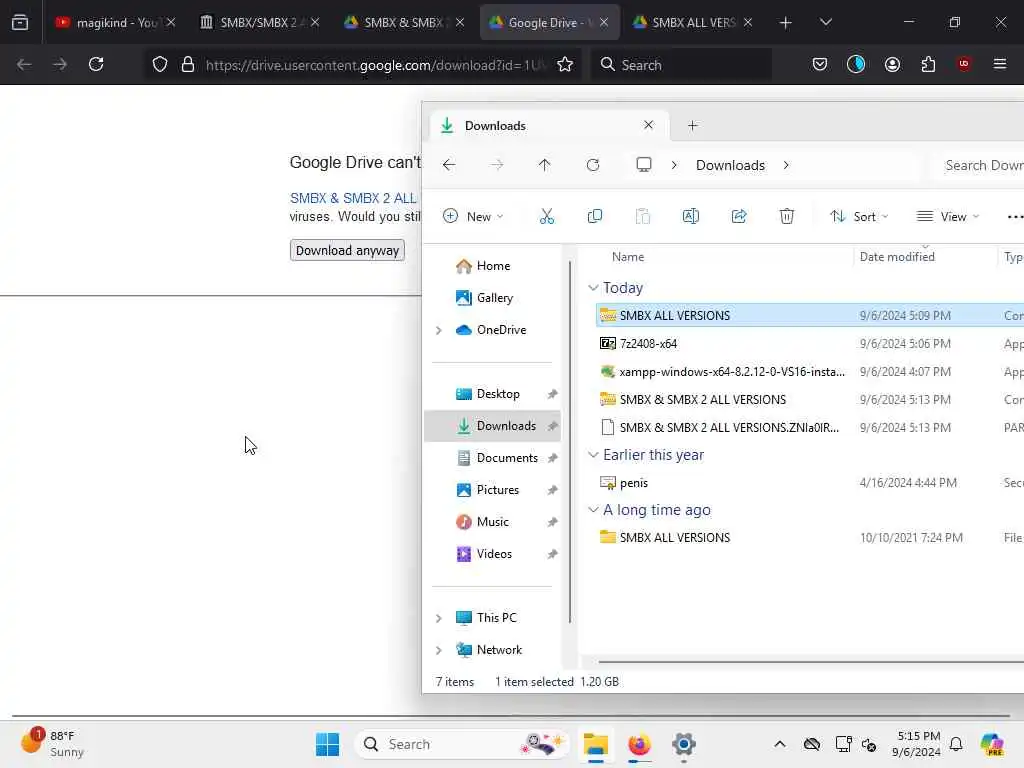
Task: Open the Sort dropdown menu
Action: (859, 216)
